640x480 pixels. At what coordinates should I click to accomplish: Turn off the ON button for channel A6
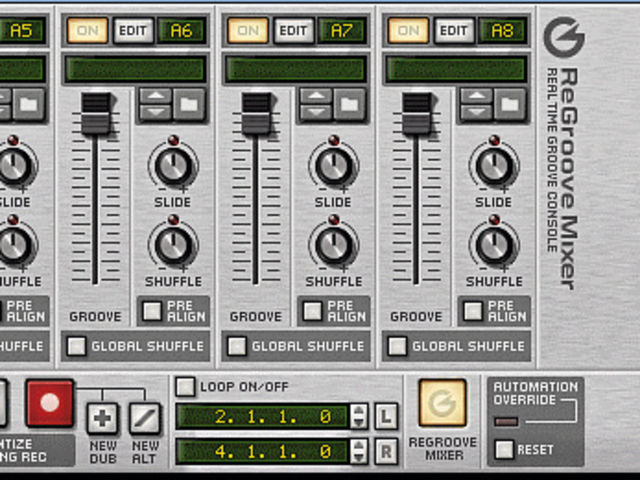(x=87, y=31)
